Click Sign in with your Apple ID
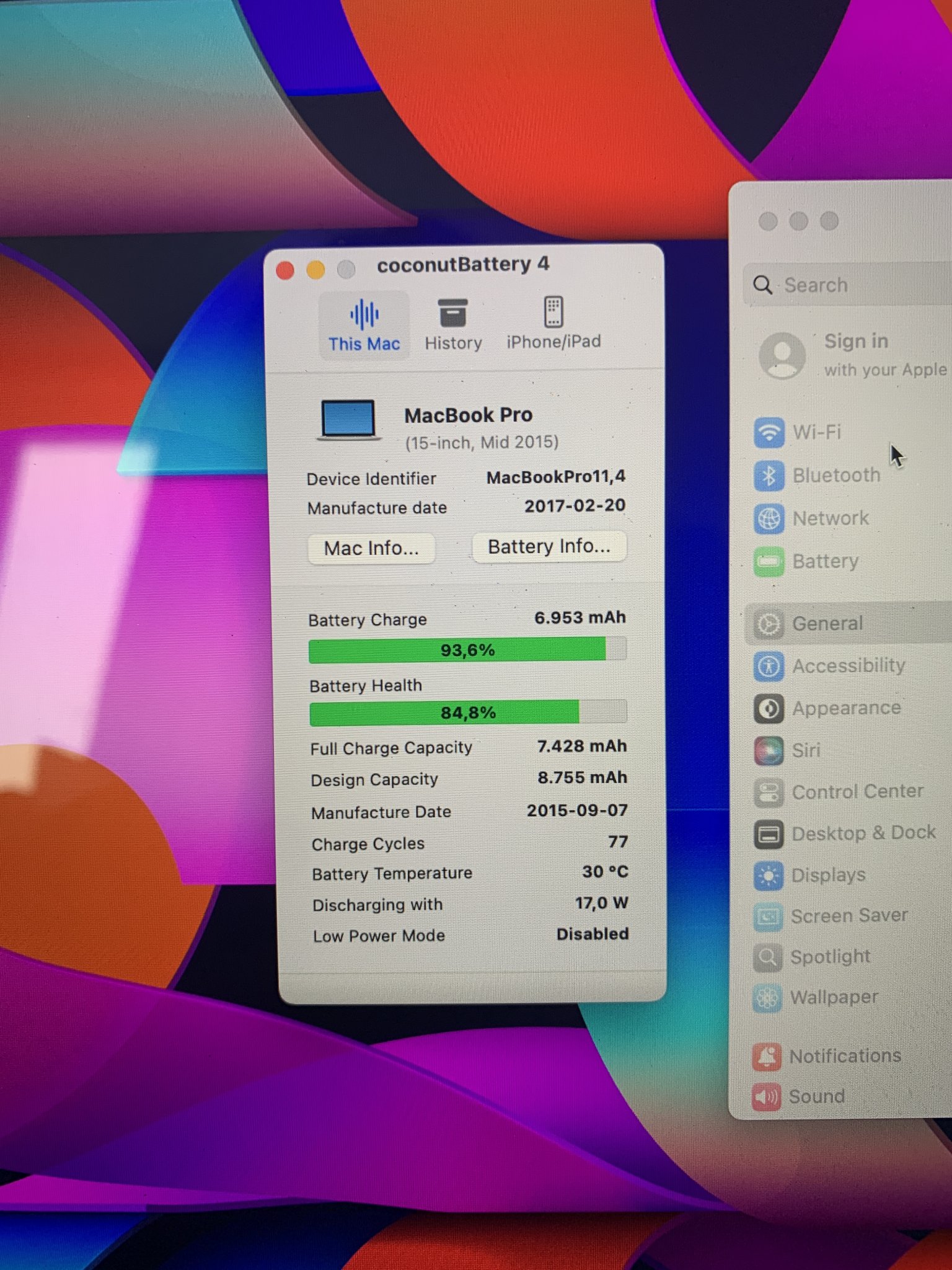952x1270 pixels. point(855,355)
